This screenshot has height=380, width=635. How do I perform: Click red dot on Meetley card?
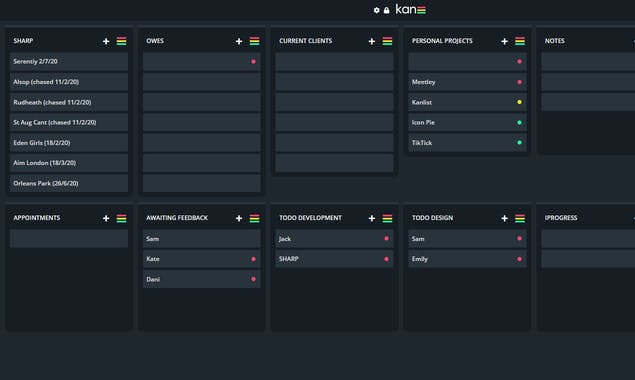pyautogui.click(x=519, y=82)
